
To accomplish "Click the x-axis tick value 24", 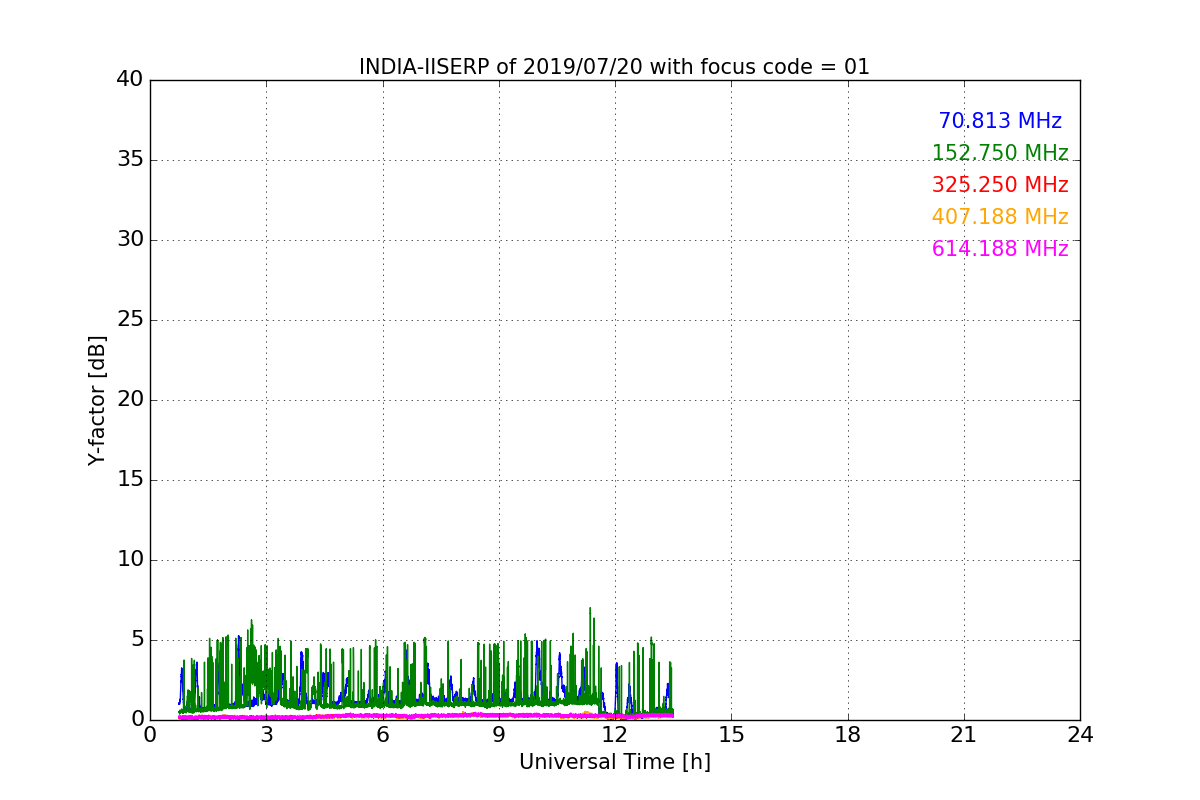I will click(x=1080, y=735).
